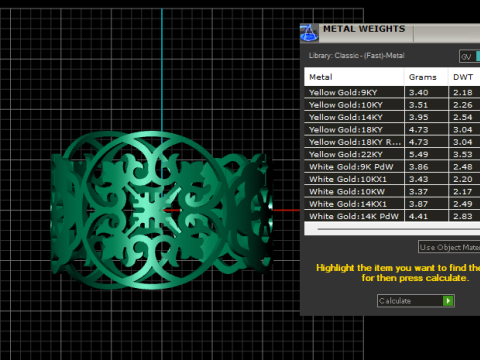
Task: Click the 3.53 DWT value for 22KY
Action: 463,154
